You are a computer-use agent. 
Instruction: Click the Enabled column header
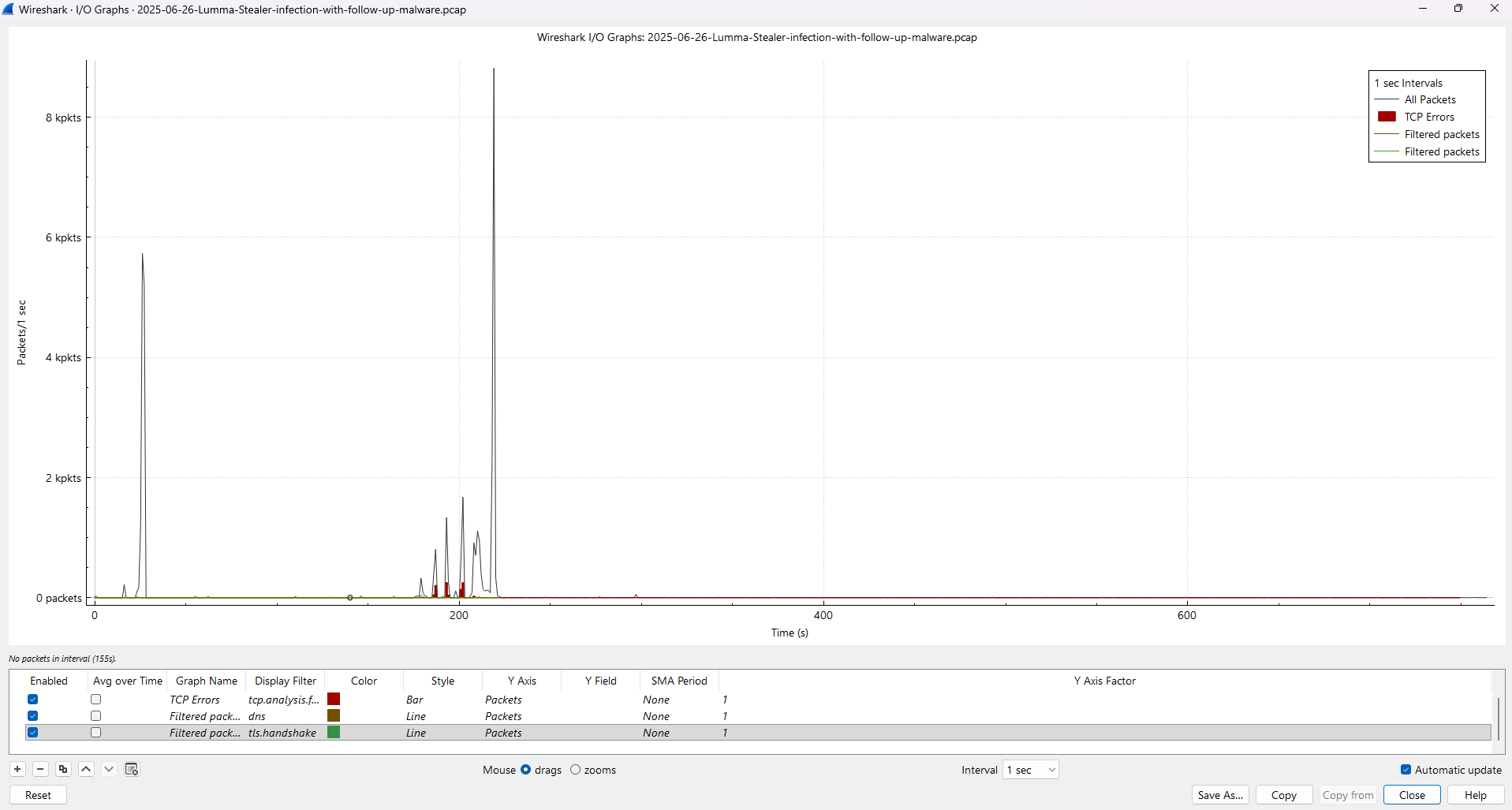click(x=49, y=681)
